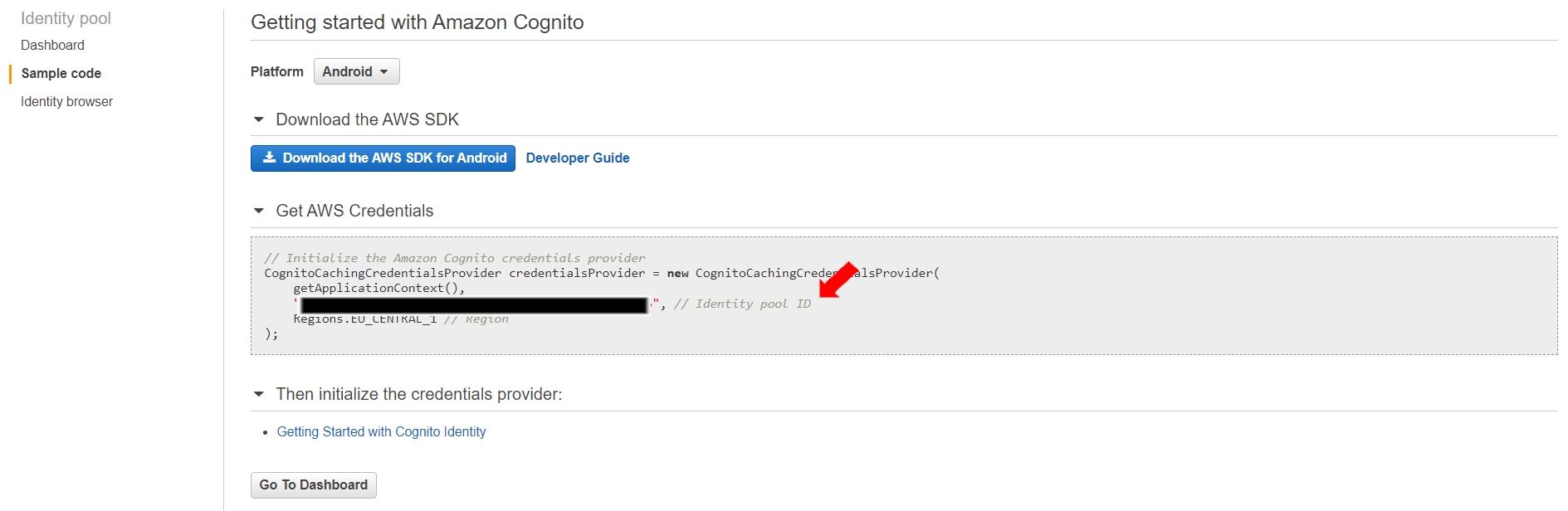
Task: Open the Developer Guide link
Action: pyautogui.click(x=578, y=158)
